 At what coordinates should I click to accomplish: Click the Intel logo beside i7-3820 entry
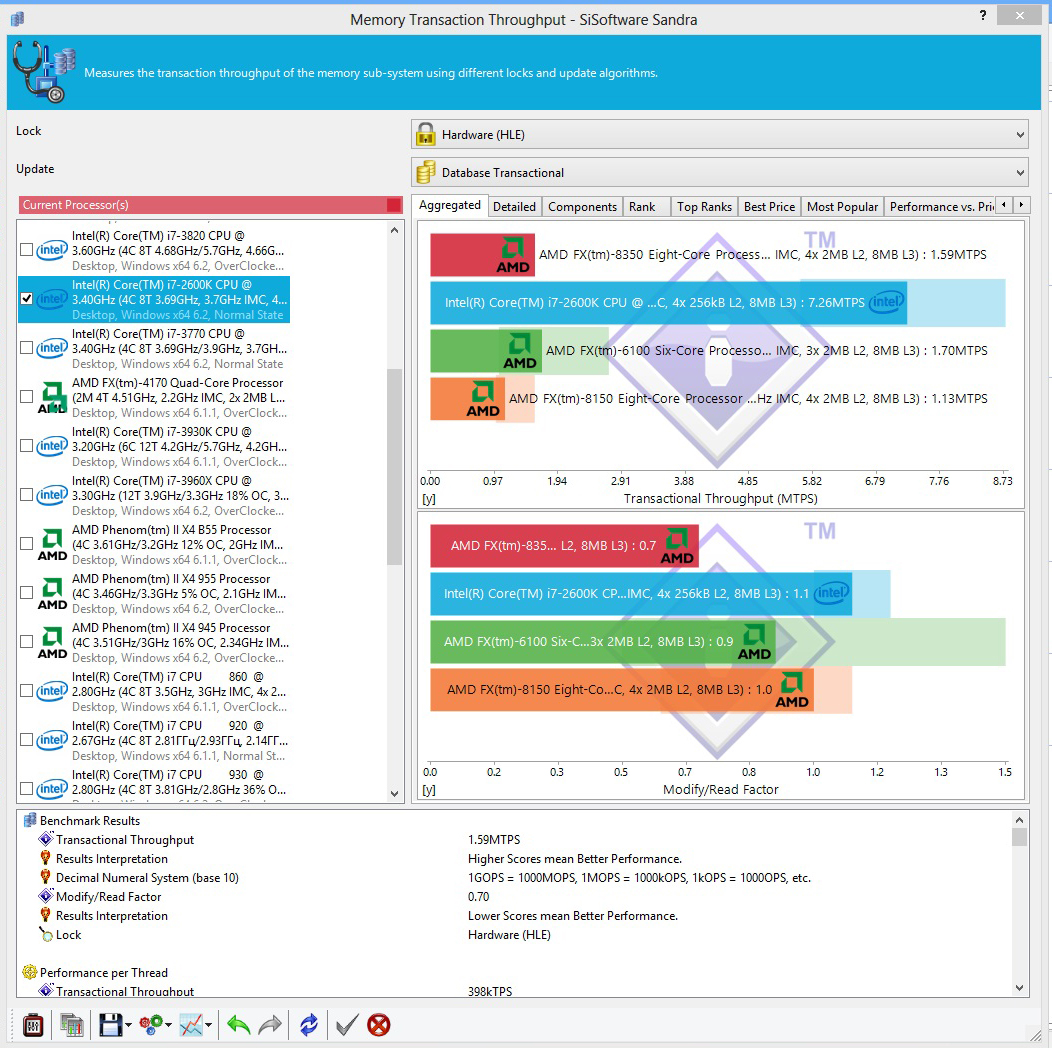click(x=52, y=250)
